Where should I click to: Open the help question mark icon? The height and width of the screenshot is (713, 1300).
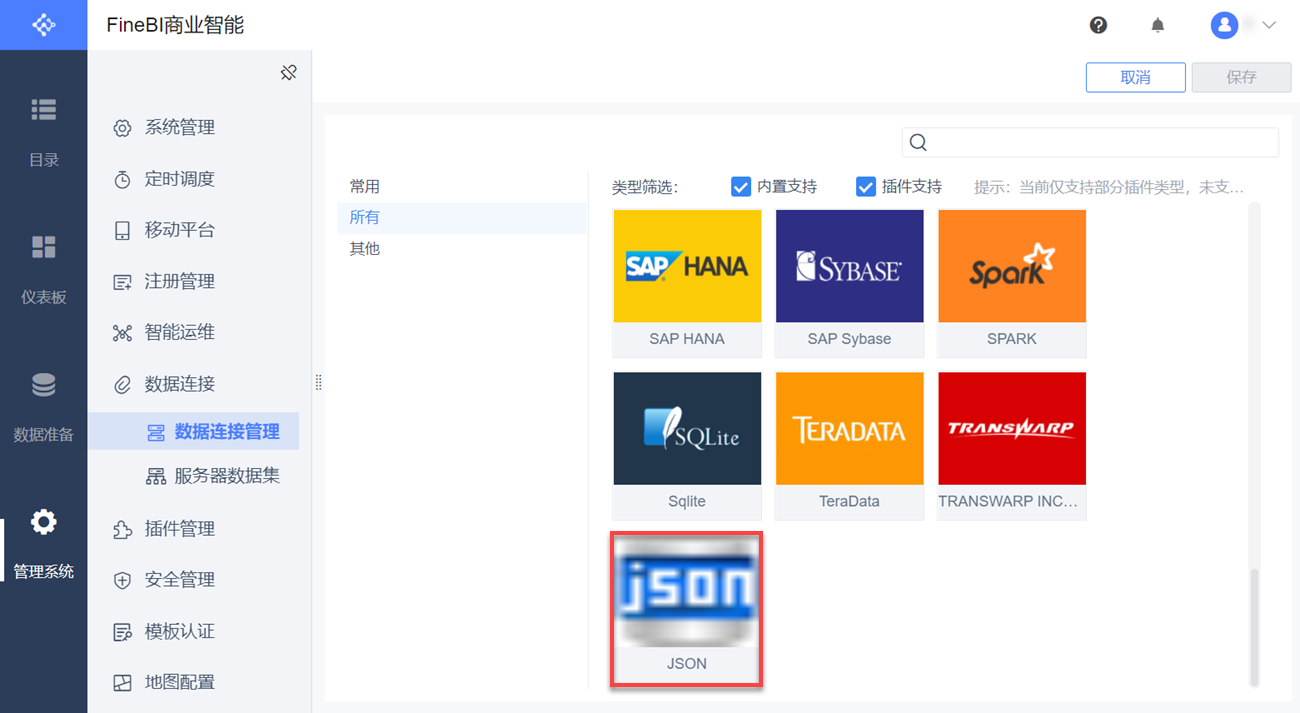[1098, 25]
